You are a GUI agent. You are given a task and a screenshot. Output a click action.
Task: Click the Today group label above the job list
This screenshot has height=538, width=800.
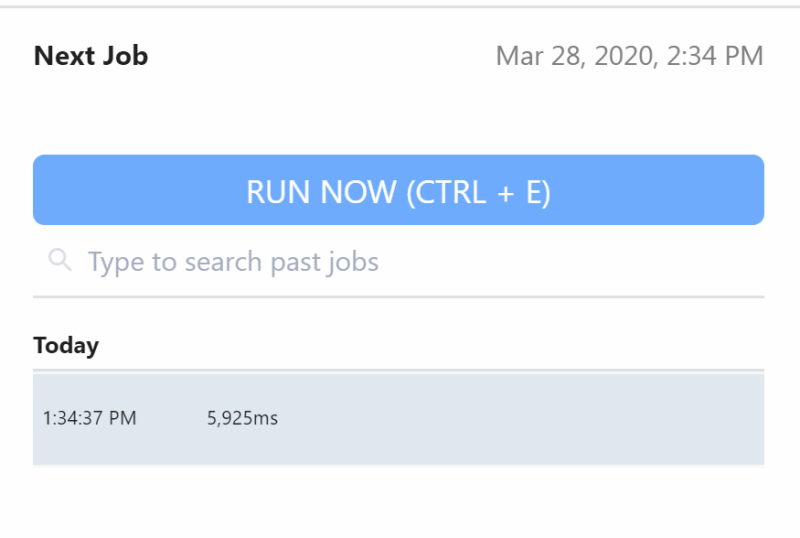pos(66,346)
